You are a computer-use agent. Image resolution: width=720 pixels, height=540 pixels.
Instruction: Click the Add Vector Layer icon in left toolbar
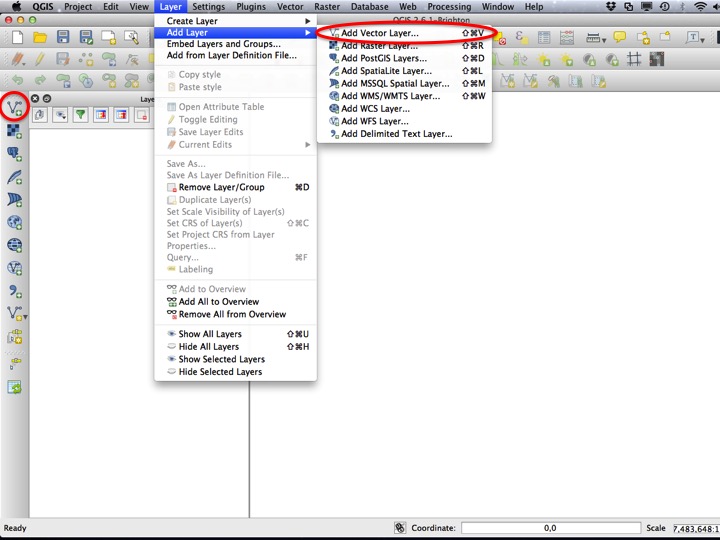coord(14,108)
